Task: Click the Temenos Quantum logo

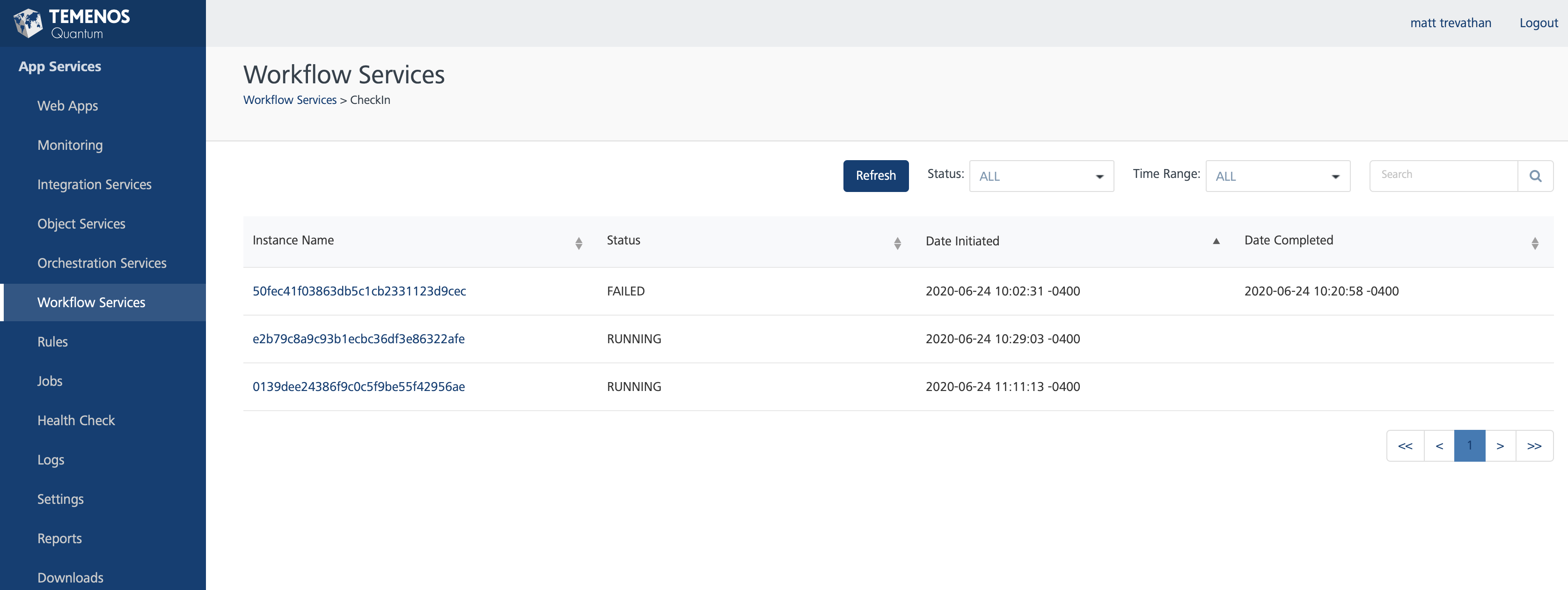Action: 73,23
